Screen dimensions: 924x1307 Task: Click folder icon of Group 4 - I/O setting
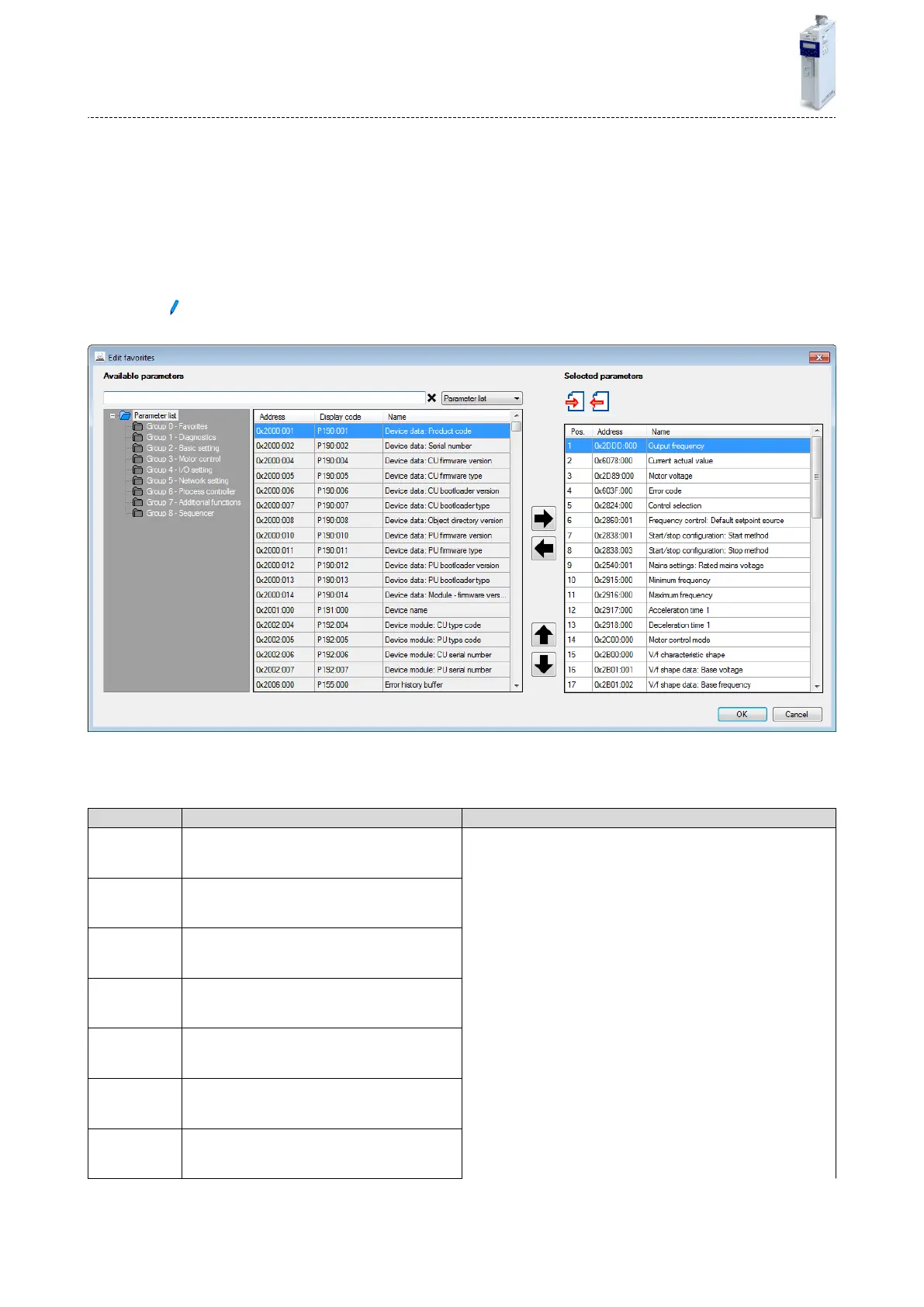click(x=138, y=470)
